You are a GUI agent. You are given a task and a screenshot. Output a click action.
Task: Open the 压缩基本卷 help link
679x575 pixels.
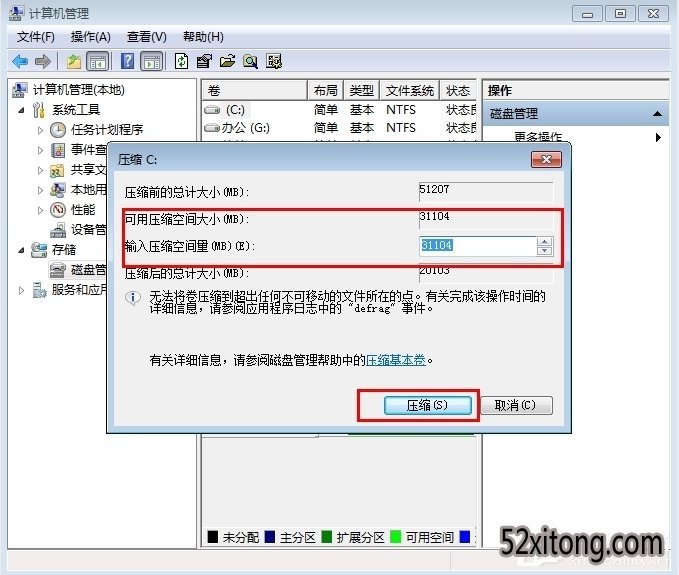pyautogui.click(x=396, y=360)
